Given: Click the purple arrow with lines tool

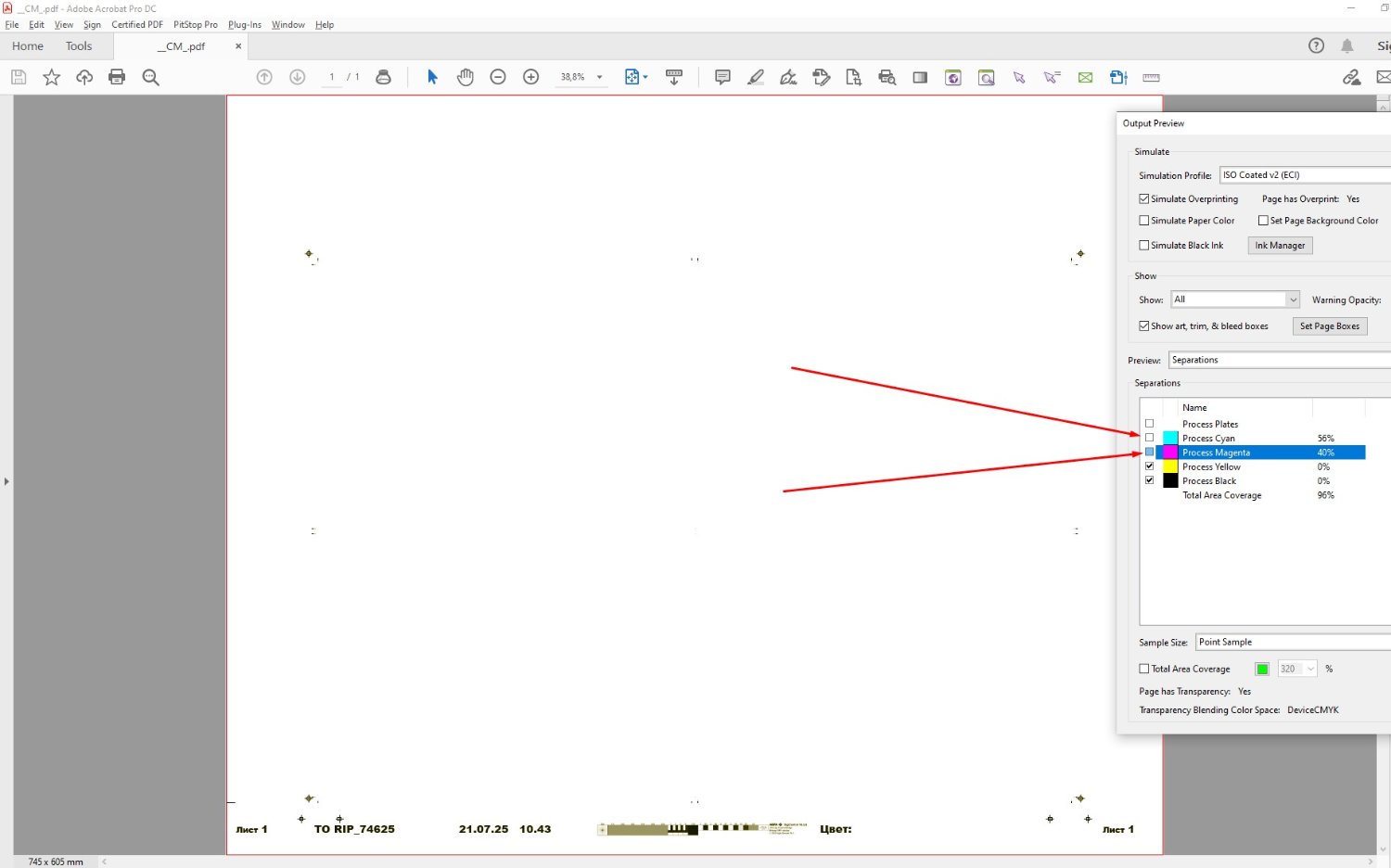Looking at the screenshot, I should click(x=1052, y=78).
